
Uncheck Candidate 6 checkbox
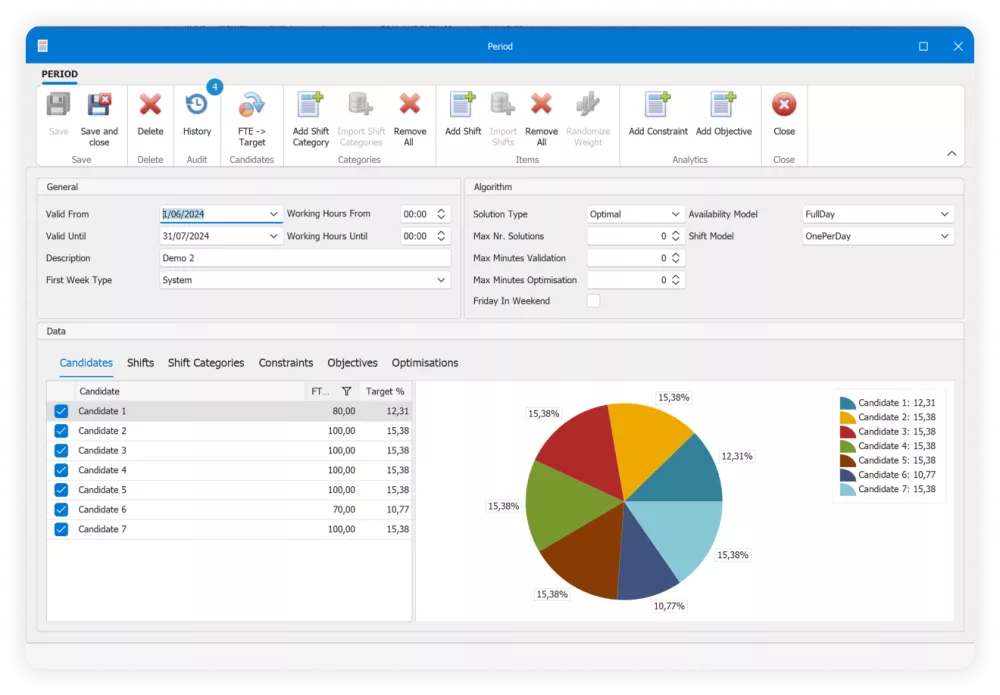(x=61, y=509)
